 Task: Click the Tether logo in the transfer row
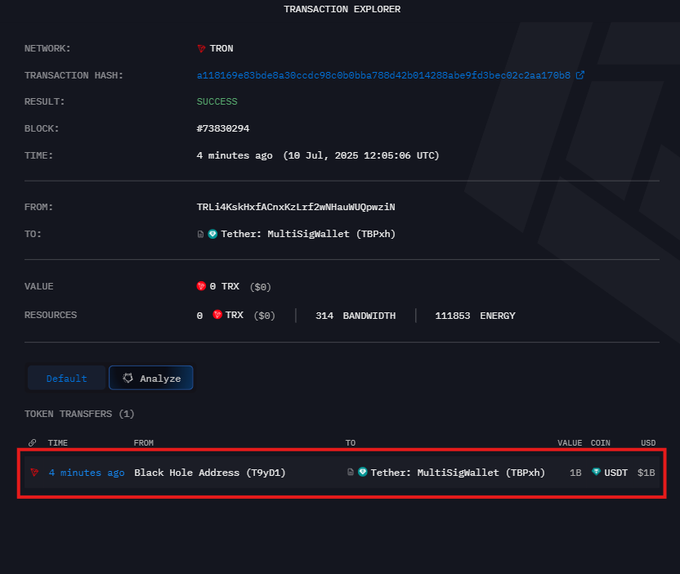(363, 472)
